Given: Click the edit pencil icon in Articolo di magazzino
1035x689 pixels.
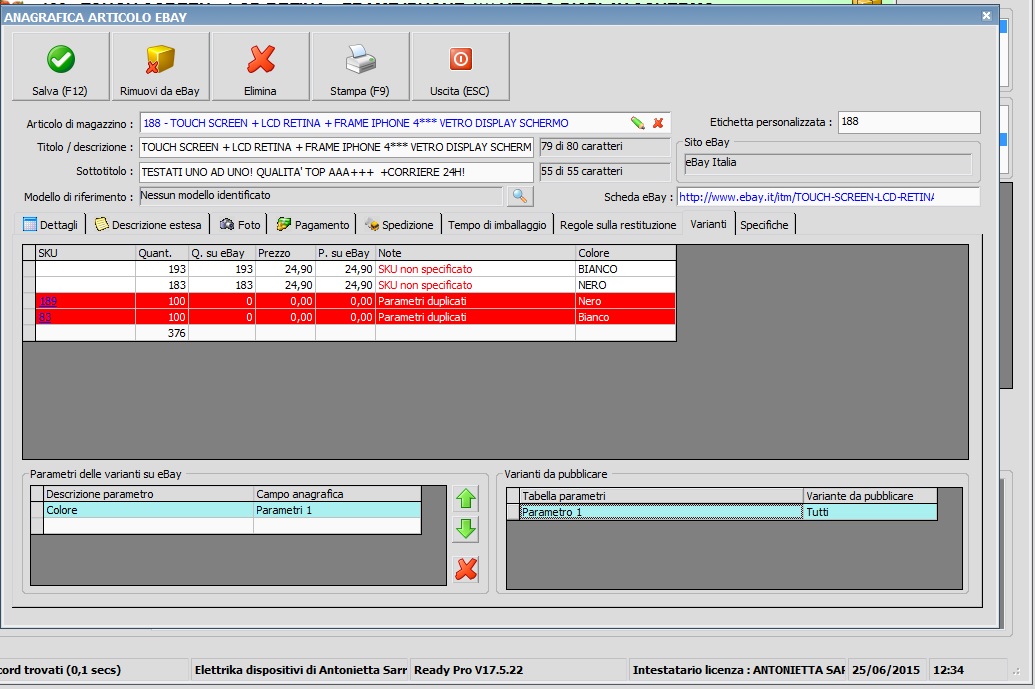Looking at the screenshot, I should (637, 123).
